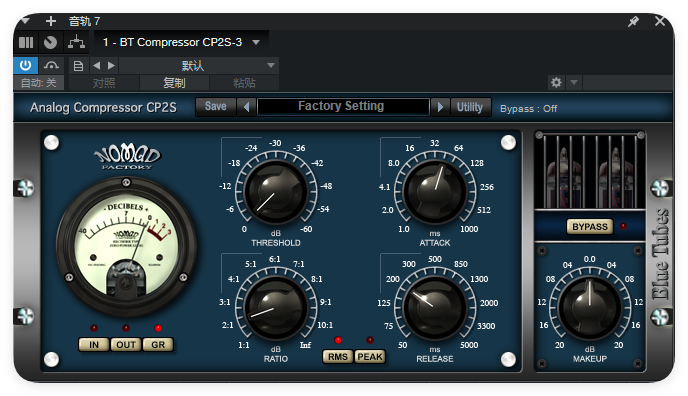Click the 1000 mark on ATTACK scale

pyautogui.click(x=469, y=229)
